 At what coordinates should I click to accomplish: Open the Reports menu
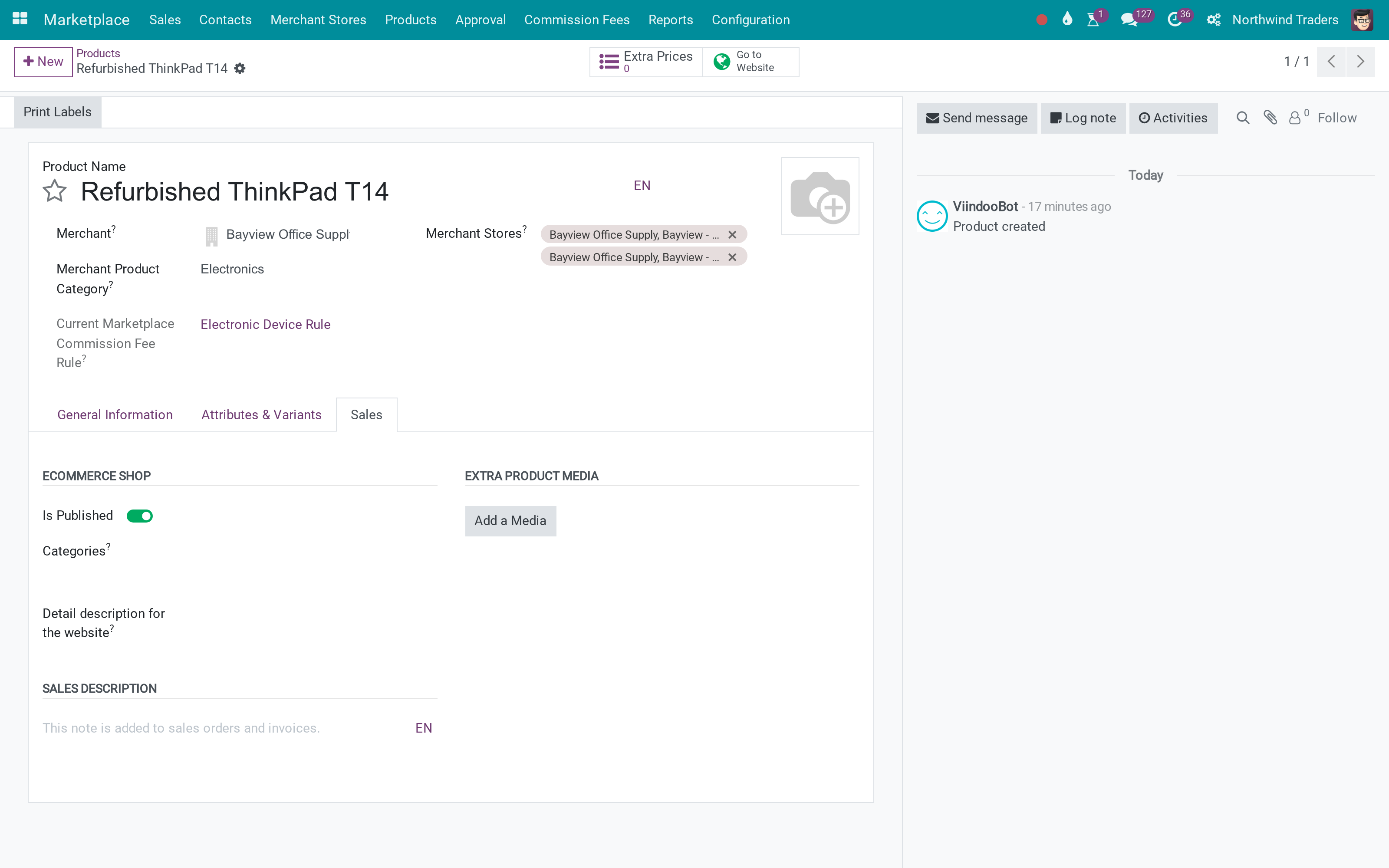tap(670, 20)
